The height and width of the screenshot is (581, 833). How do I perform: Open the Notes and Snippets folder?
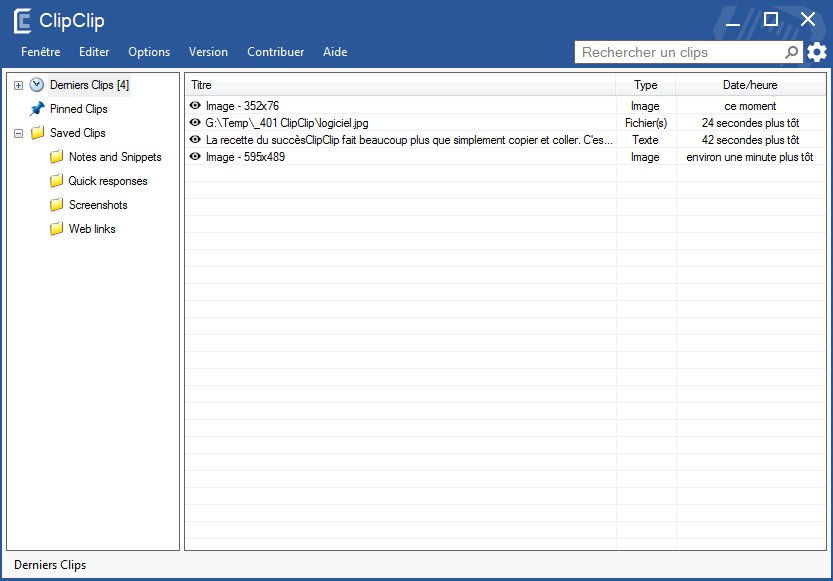click(115, 157)
